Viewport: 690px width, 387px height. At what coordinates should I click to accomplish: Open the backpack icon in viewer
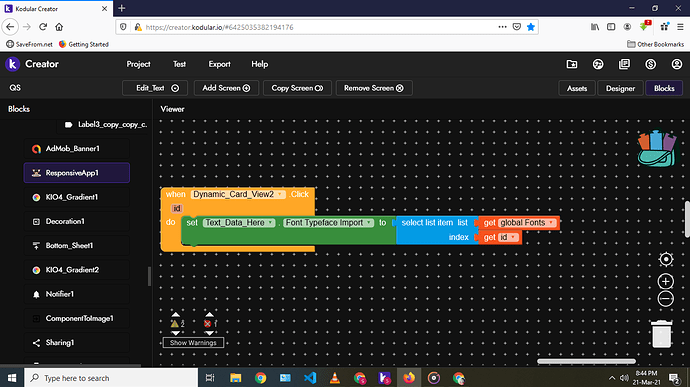pyautogui.click(x=657, y=148)
